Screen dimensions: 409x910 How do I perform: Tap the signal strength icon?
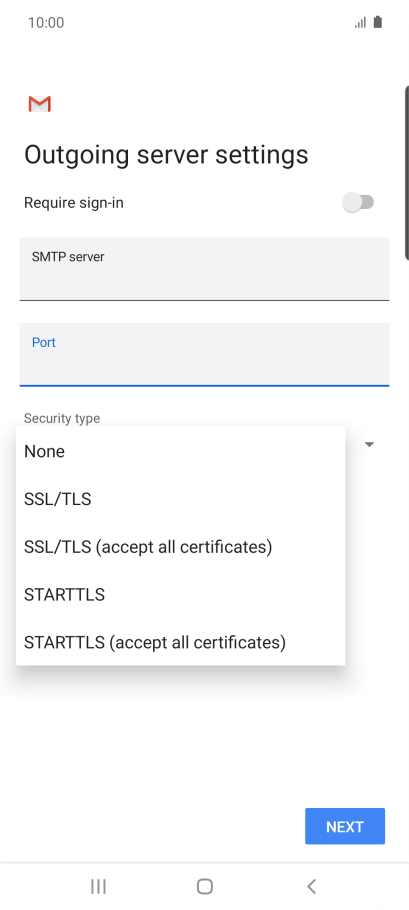[x=360, y=23]
